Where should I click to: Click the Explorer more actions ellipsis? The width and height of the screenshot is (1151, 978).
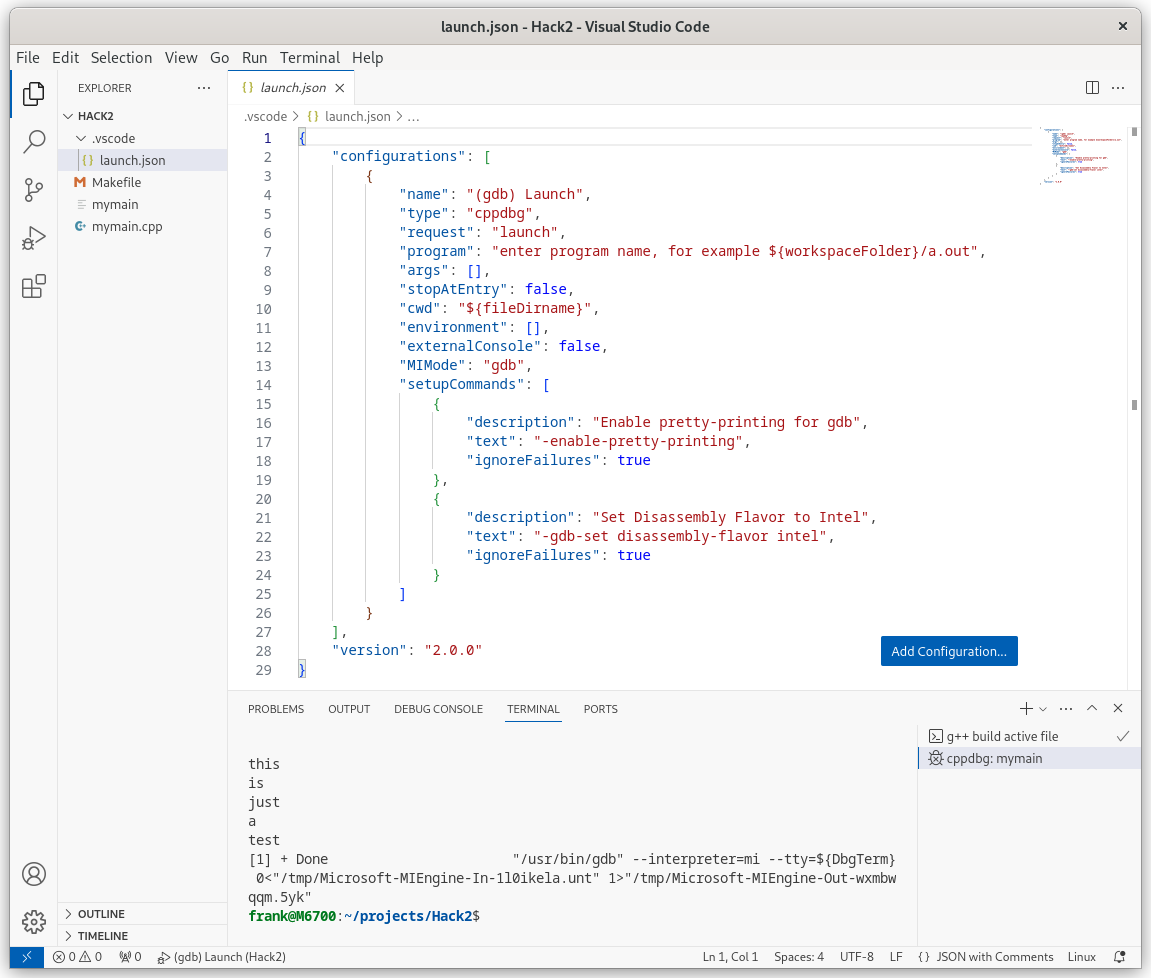pyautogui.click(x=203, y=88)
